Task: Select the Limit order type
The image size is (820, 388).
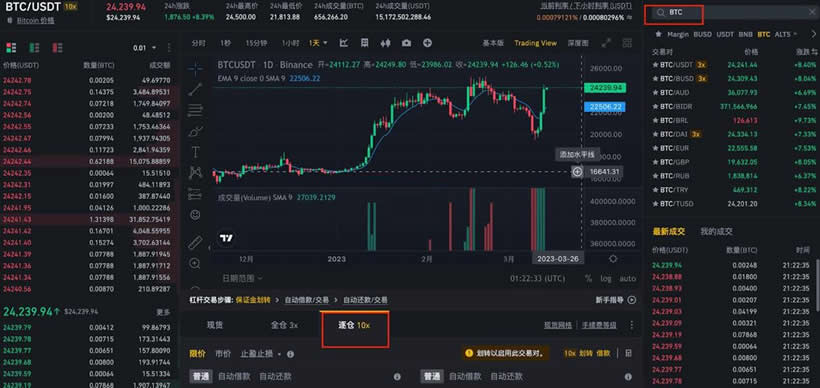Action: click(197, 354)
